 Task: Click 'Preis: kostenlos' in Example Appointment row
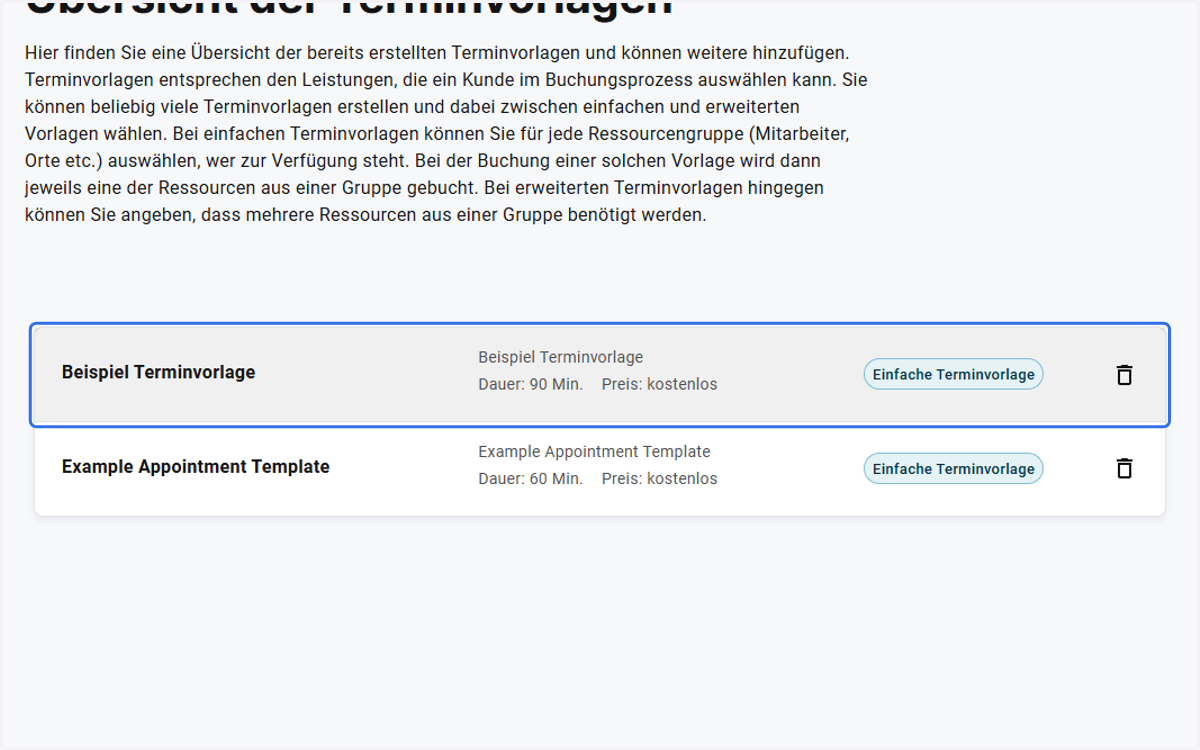point(659,478)
